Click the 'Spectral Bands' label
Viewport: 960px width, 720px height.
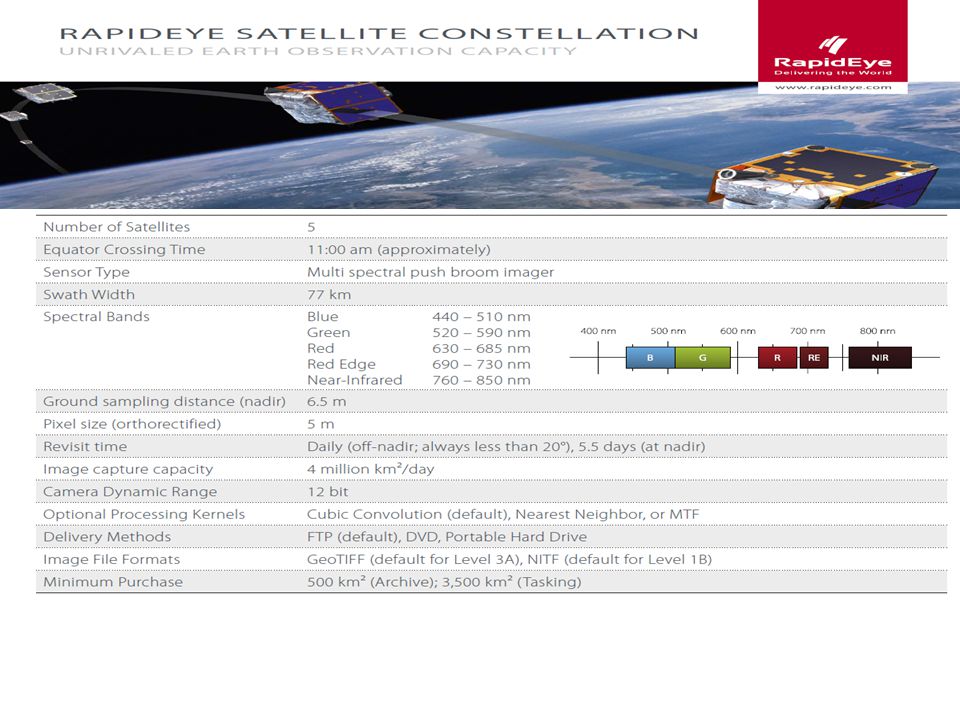[96, 317]
